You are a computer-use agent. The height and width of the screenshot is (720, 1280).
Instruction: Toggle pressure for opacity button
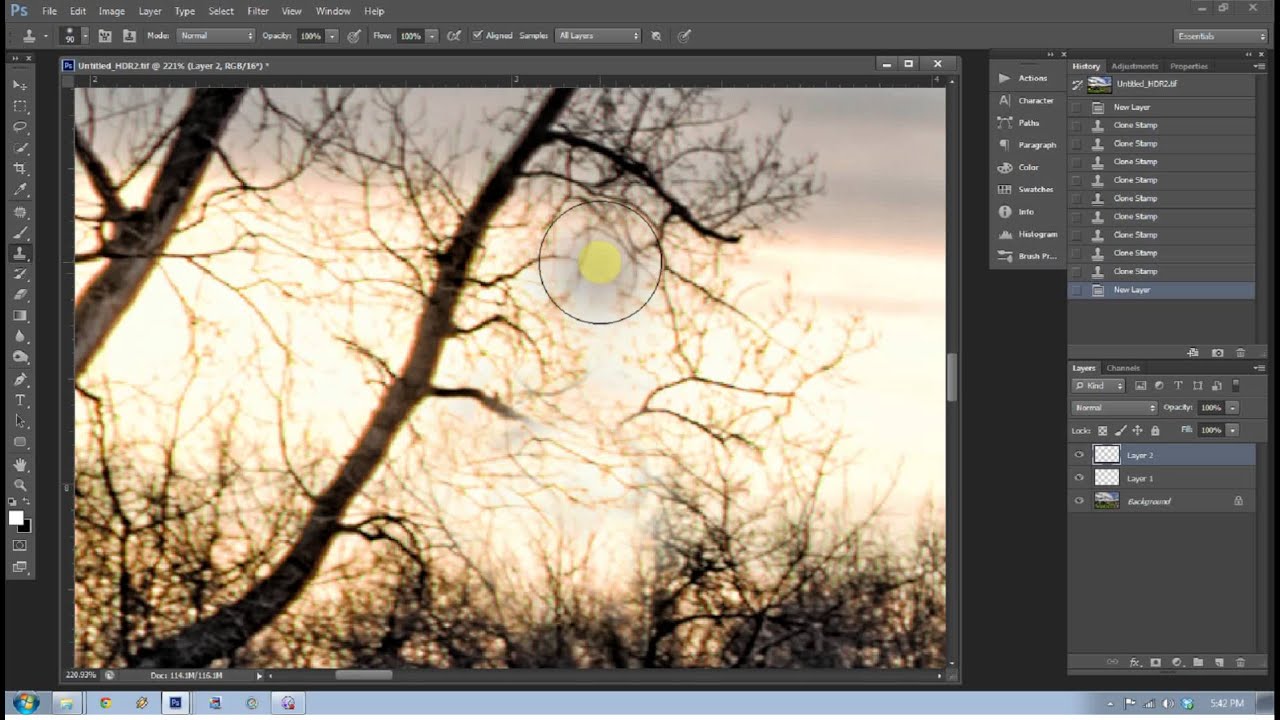(354, 35)
